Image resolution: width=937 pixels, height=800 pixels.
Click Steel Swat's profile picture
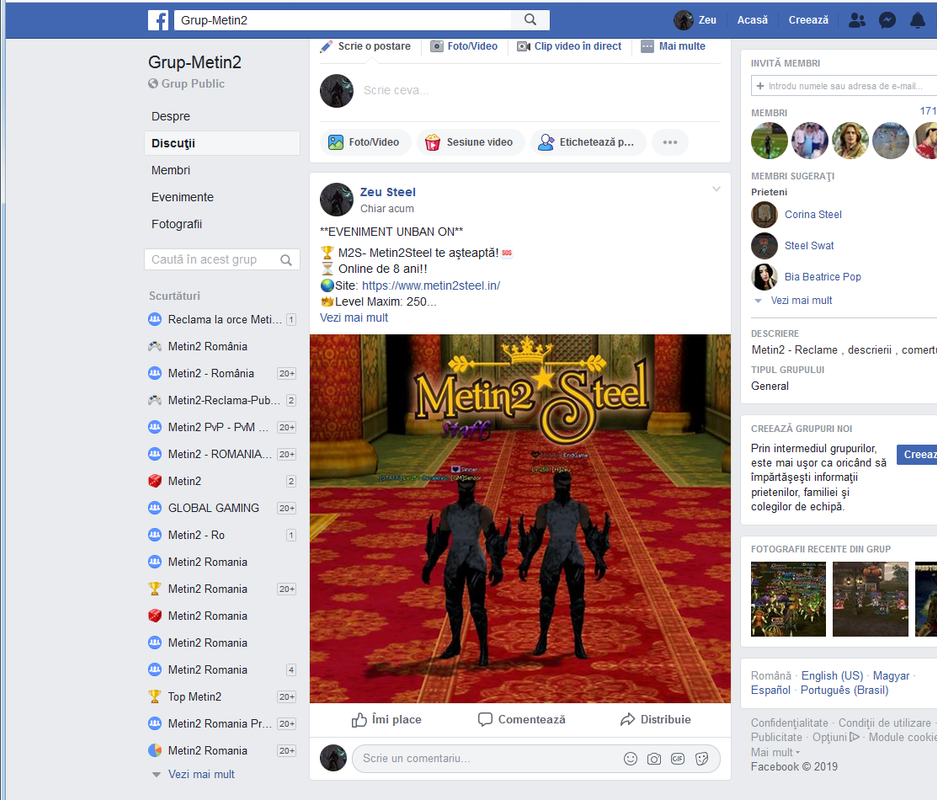[x=764, y=246]
